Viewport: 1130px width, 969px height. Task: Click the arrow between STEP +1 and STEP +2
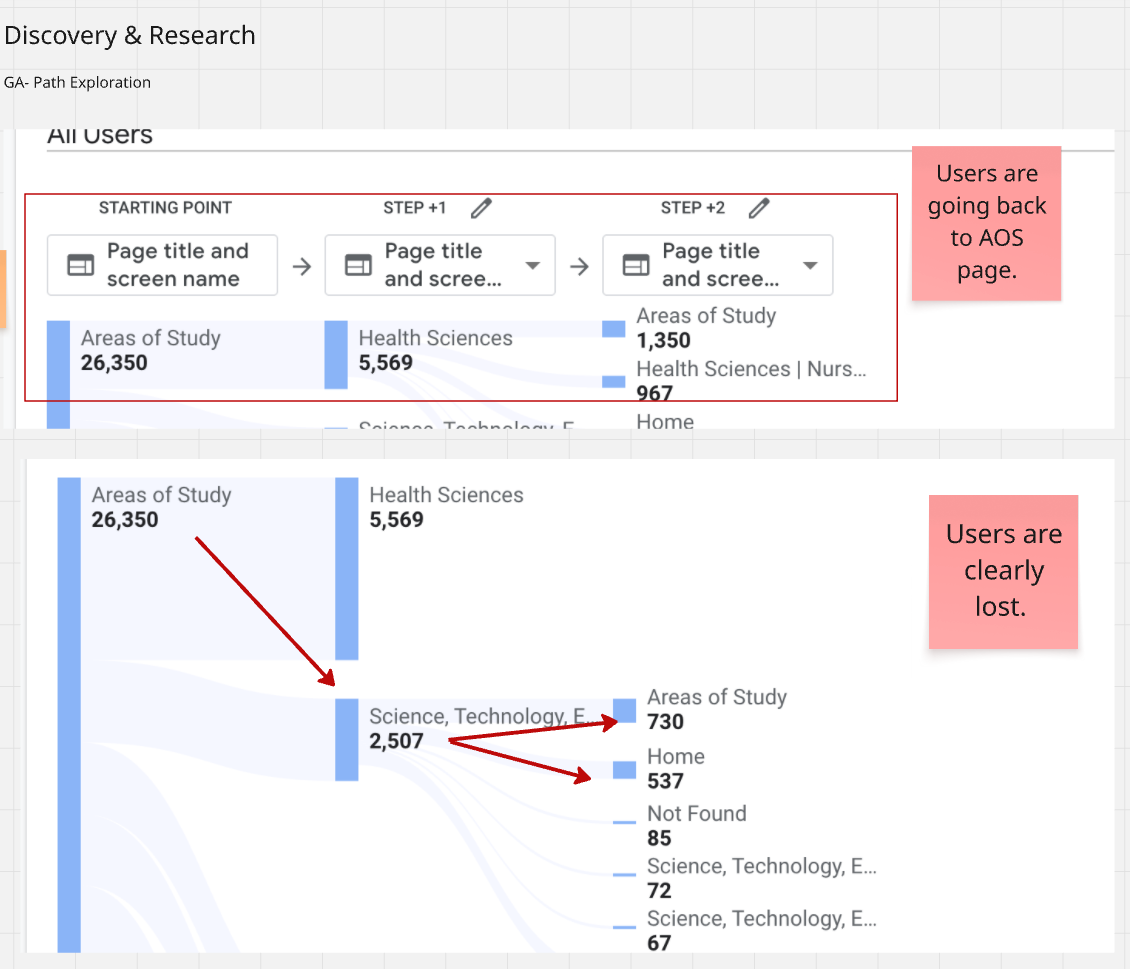pyautogui.click(x=579, y=266)
